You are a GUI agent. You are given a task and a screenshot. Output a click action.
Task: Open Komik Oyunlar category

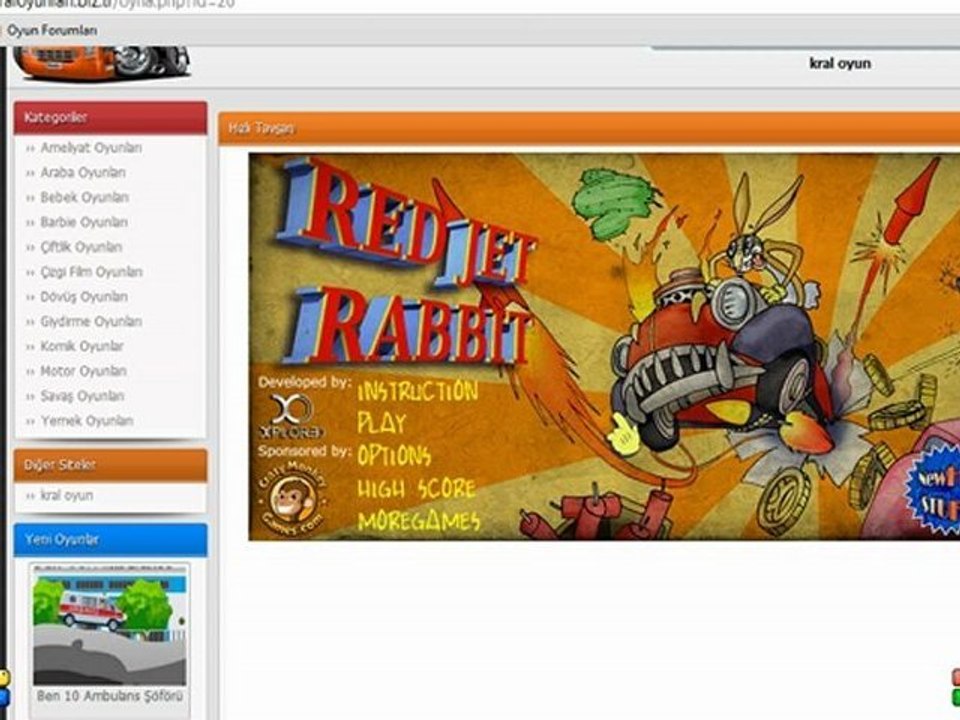click(x=81, y=347)
